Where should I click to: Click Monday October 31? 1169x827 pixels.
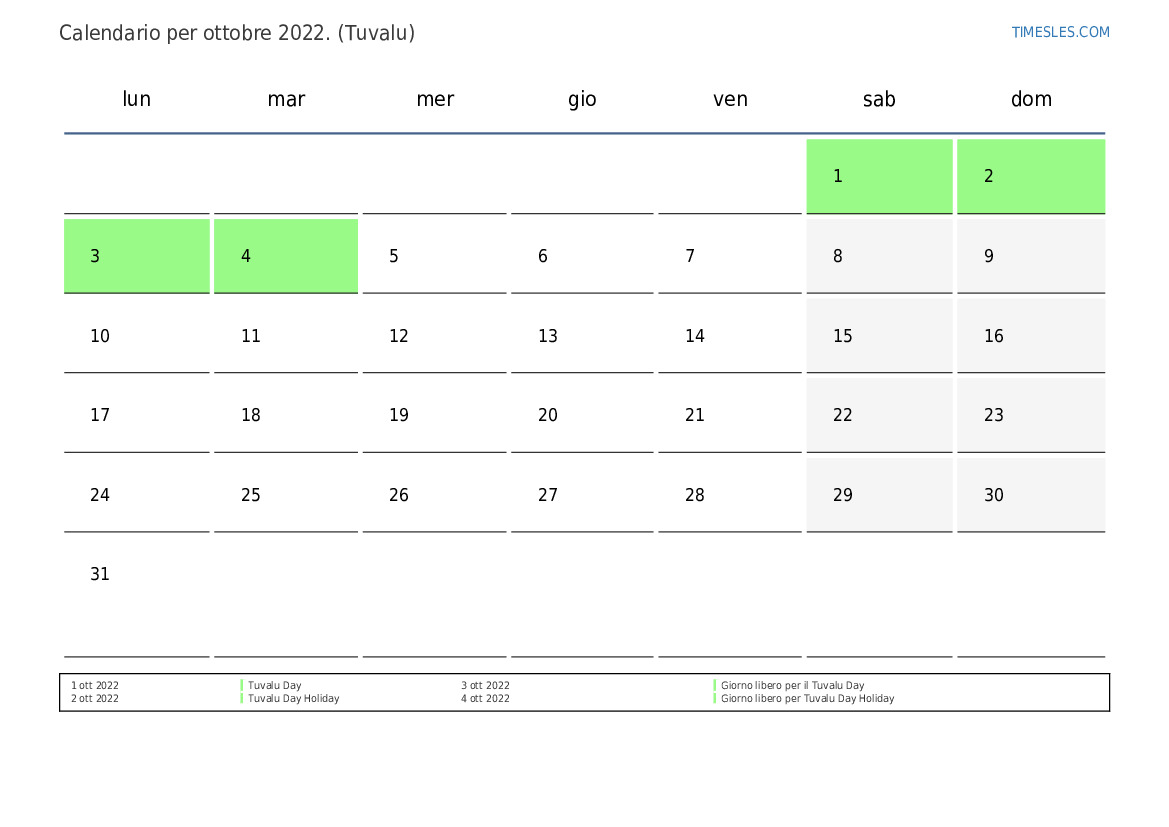coord(136,575)
